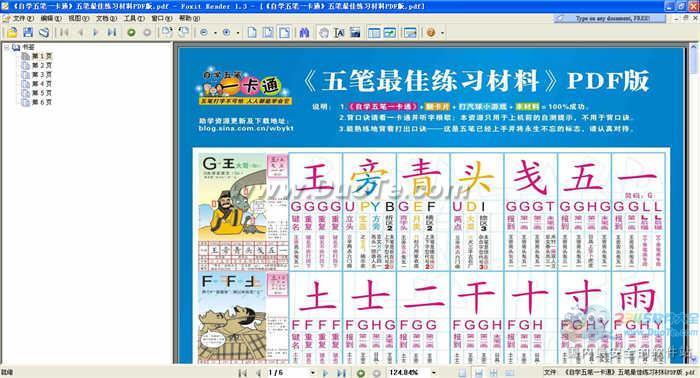Viewport: 700px width, 378px height.
Task: Rotate page using second rotate icon
Action: [183, 32]
